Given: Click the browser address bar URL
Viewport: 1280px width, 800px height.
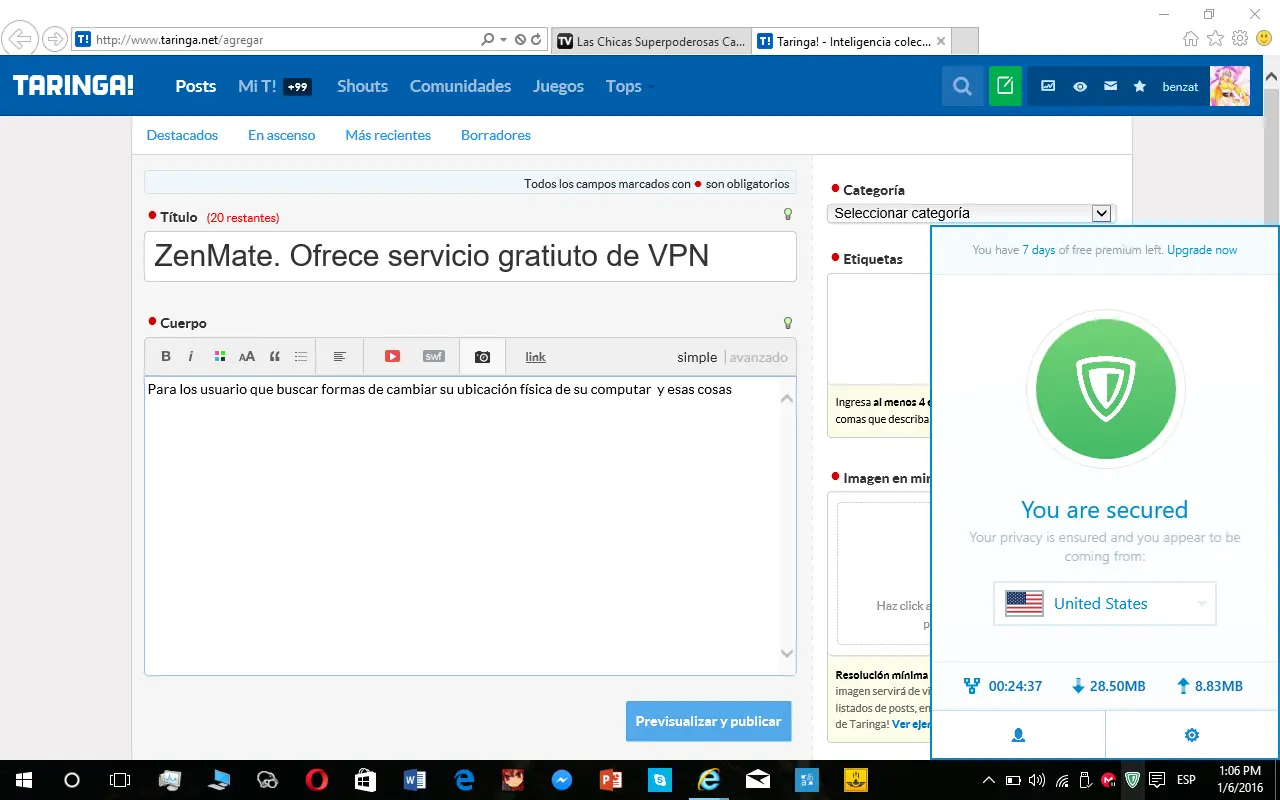Looking at the screenshot, I should coord(180,40).
